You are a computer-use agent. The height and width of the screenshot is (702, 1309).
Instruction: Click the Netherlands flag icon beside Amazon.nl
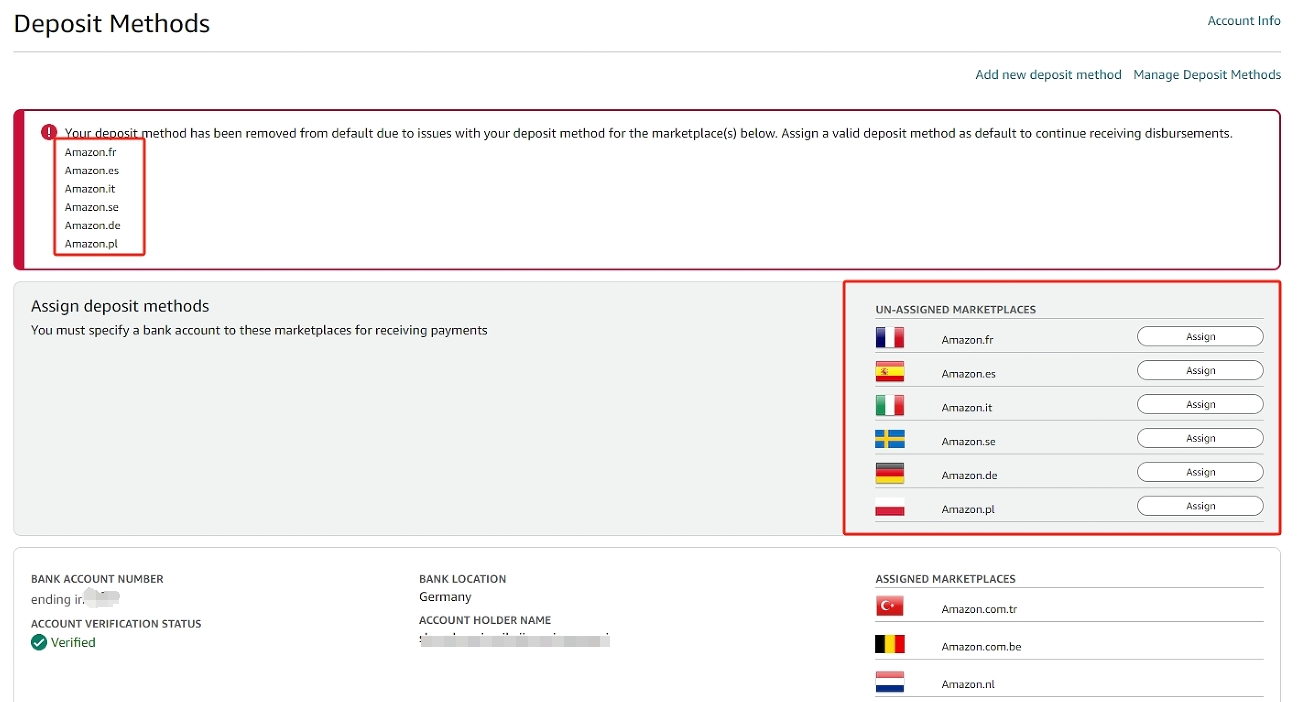(x=889, y=682)
